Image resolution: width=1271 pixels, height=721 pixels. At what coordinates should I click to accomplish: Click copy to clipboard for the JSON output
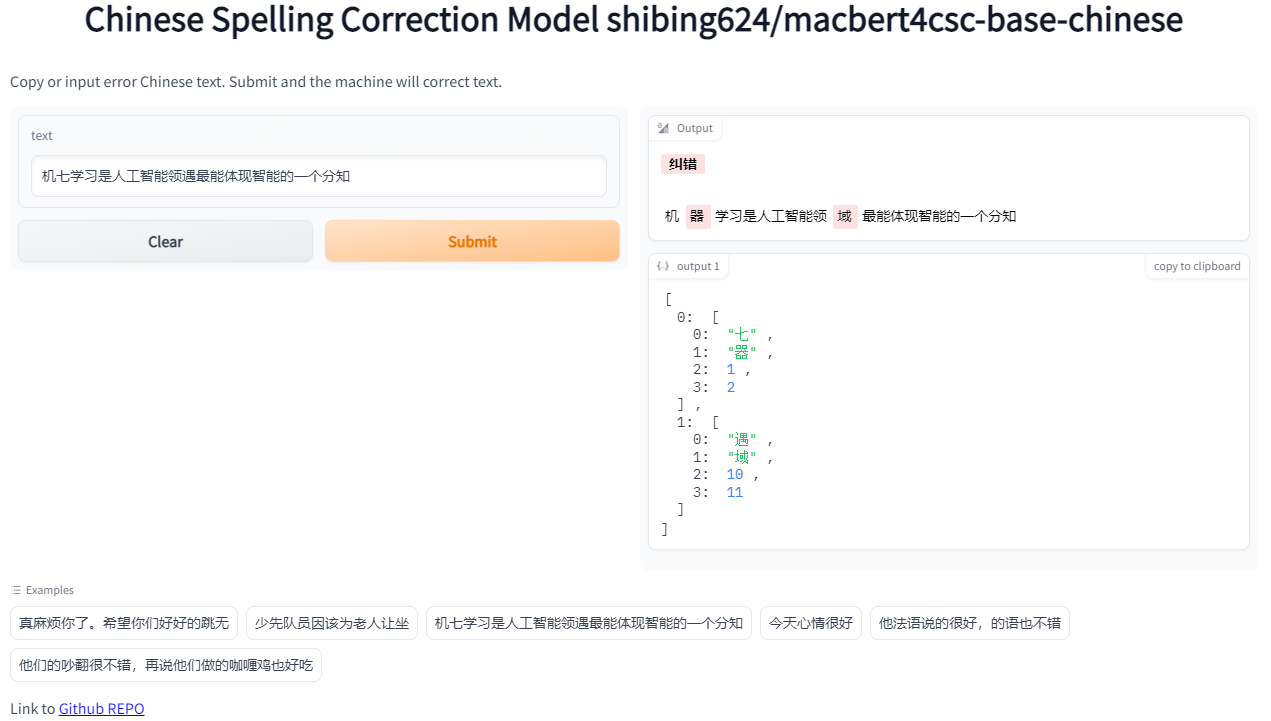pyautogui.click(x=1196, y=266)
